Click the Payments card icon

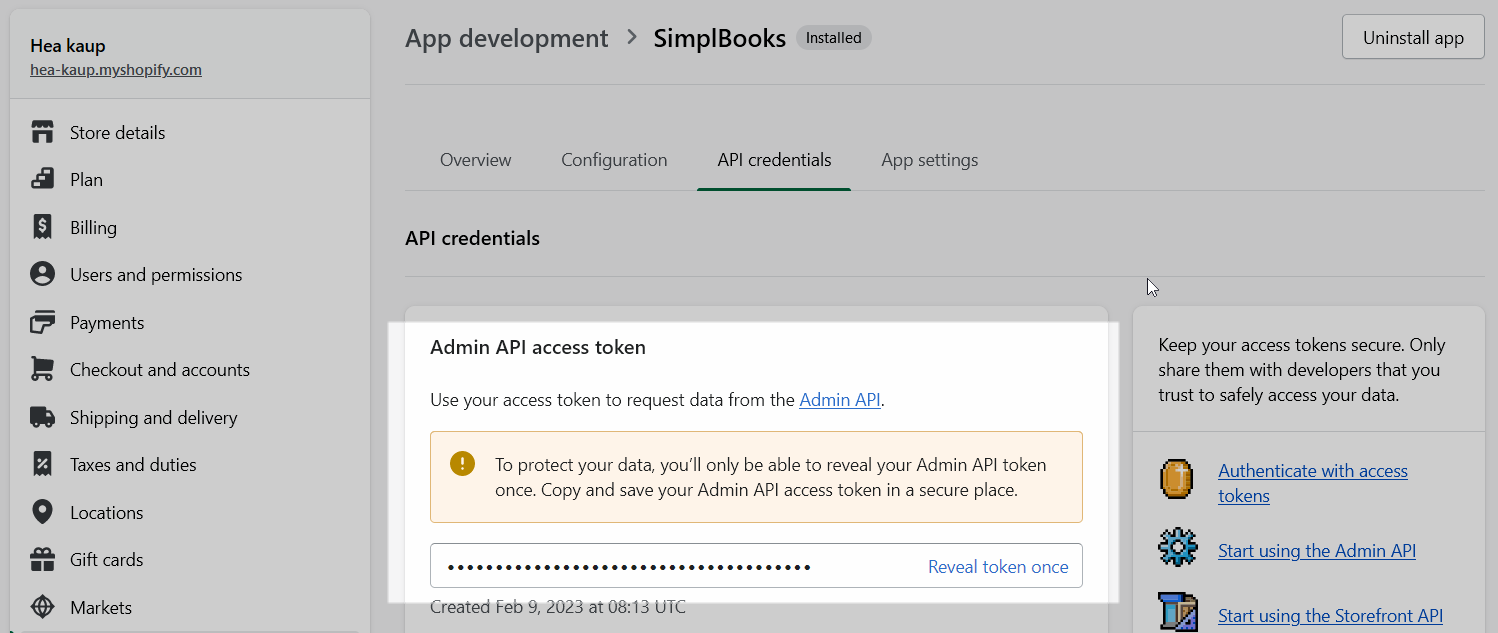(42, 323)
